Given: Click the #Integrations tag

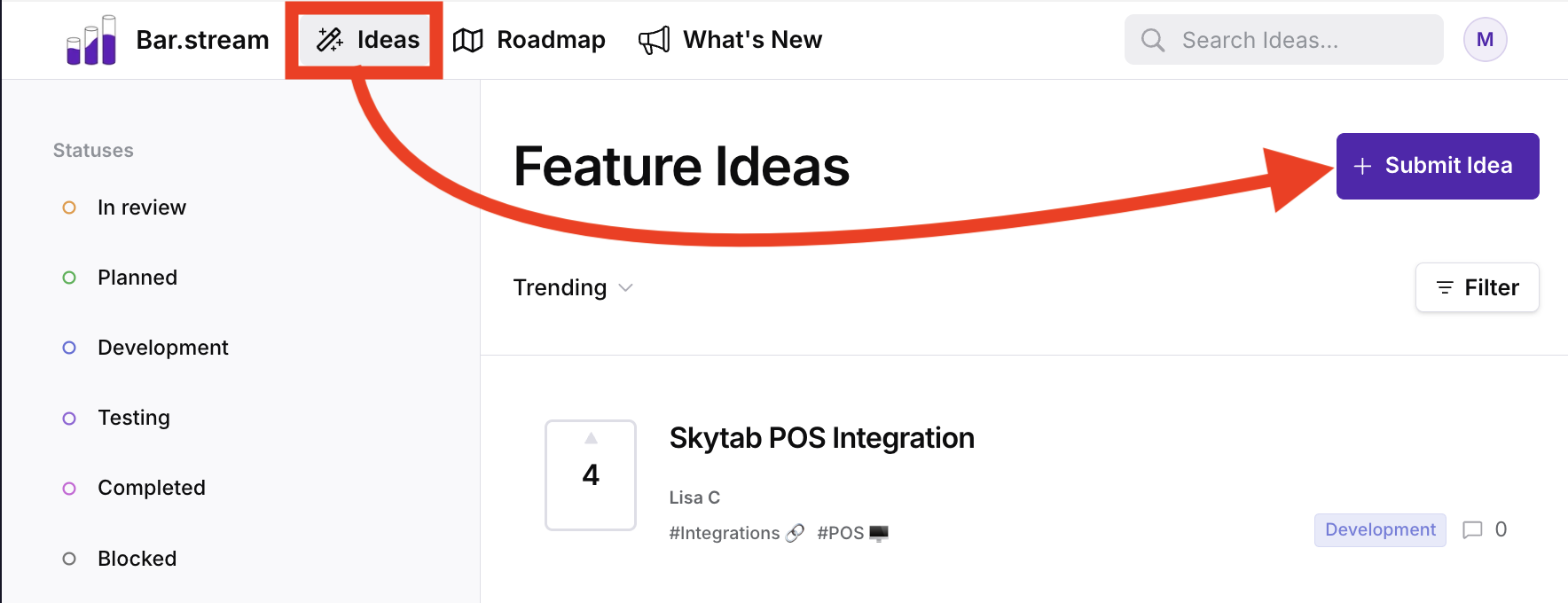Looking at the screenshot, I should click(725, 533).
